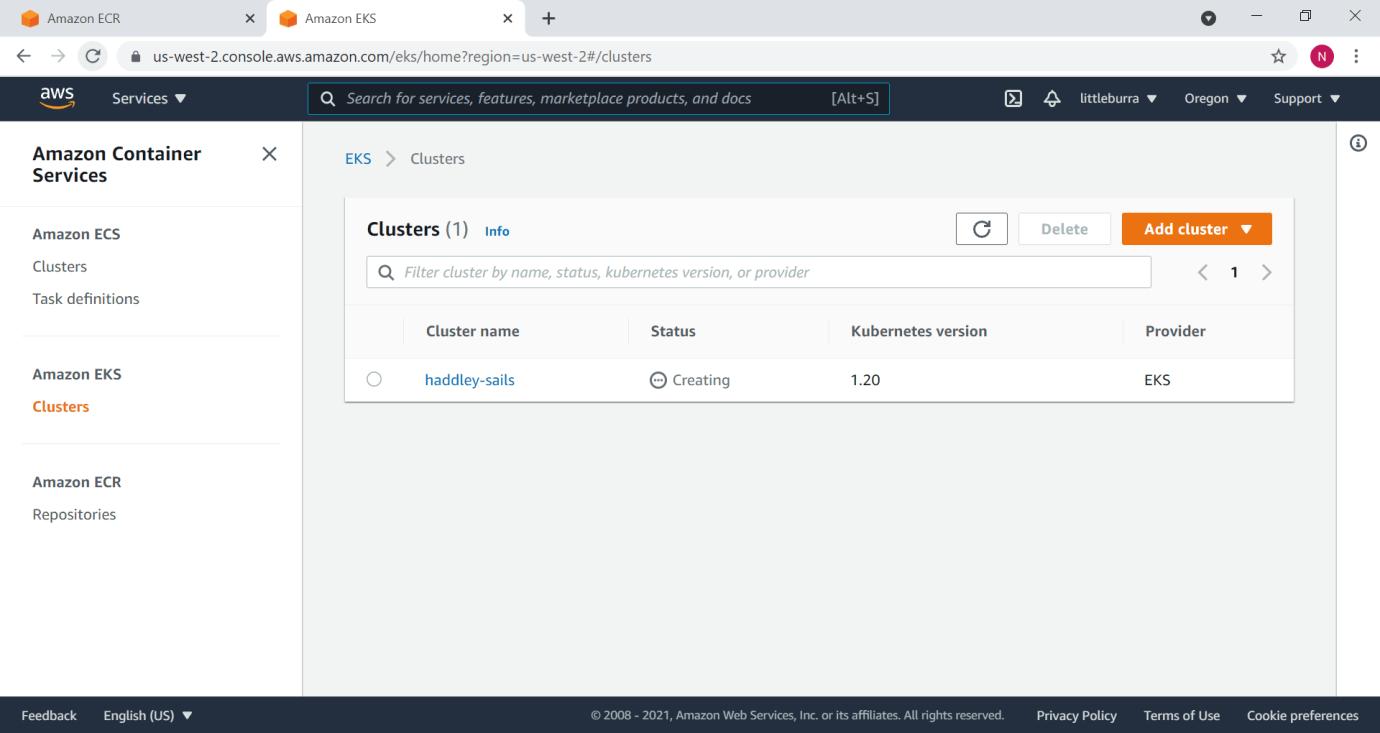Focus the AWS services search box
Viewport: 1380px width, 733px height.
click(x=598, y=98)
